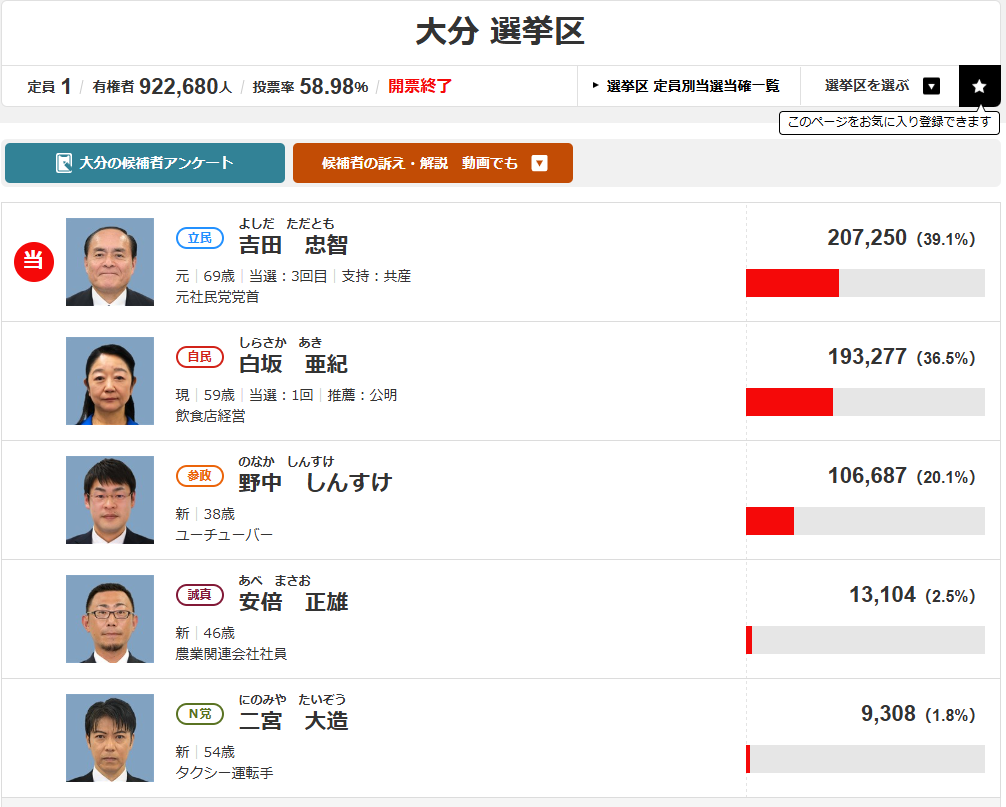The height and width of the screenshot is (807, 1006).
Task: Click 二宮 大造 candidate photo
Action: coord(110,738)
